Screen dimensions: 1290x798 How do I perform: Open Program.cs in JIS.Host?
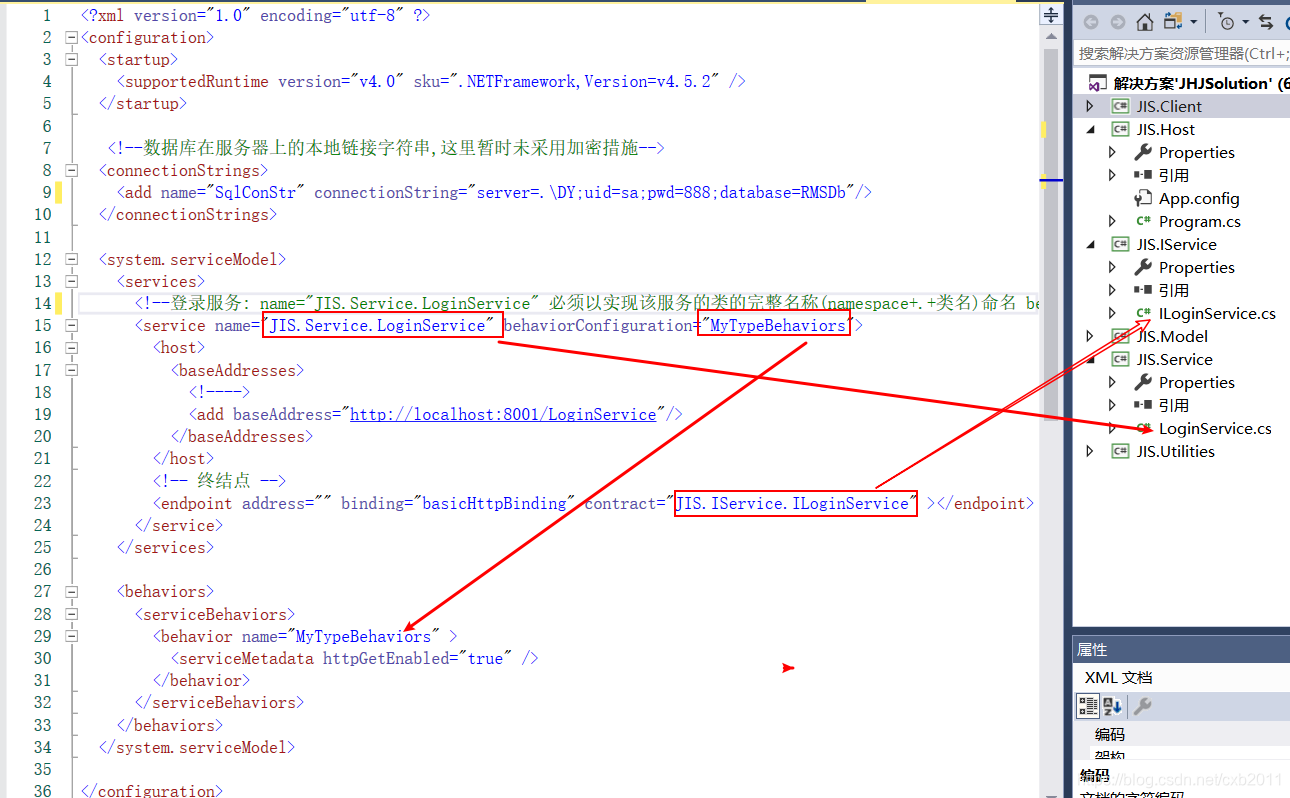[x=1199, y=221]
